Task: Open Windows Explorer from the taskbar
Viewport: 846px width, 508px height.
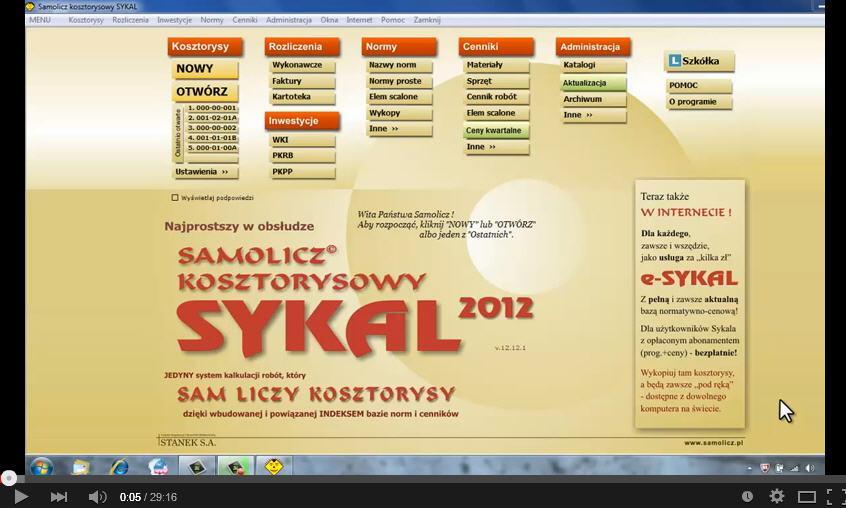Action: (80, 466)
